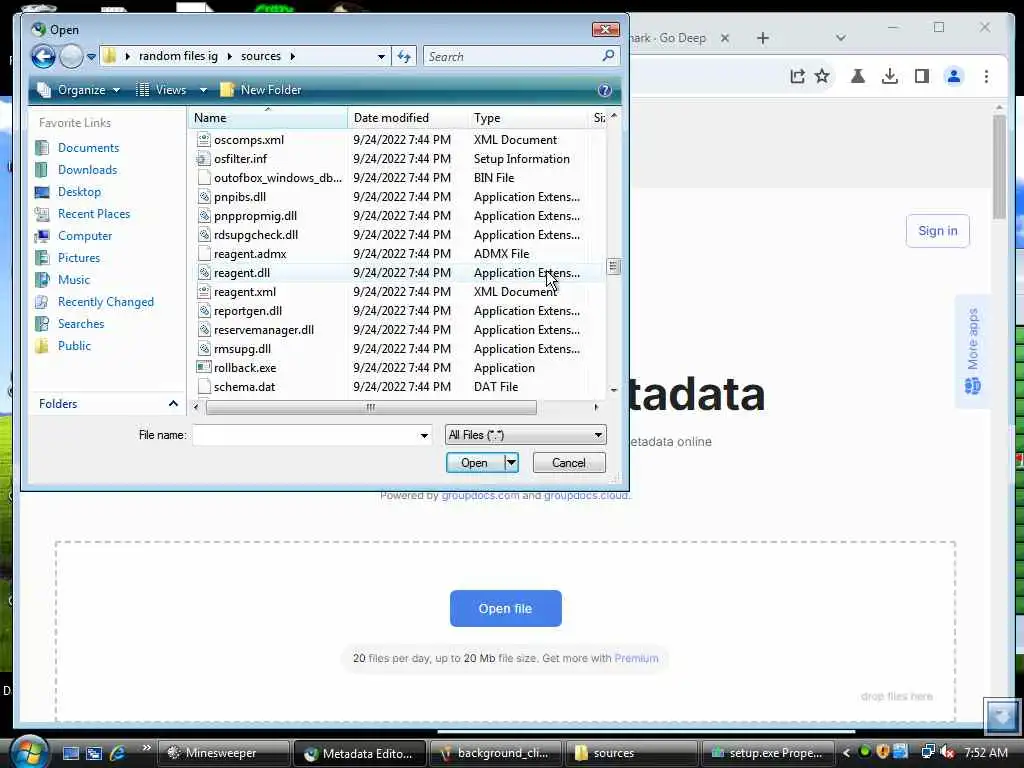Open browser downloads icon
Screen dimensions: 1024x768
click(889, 76)
